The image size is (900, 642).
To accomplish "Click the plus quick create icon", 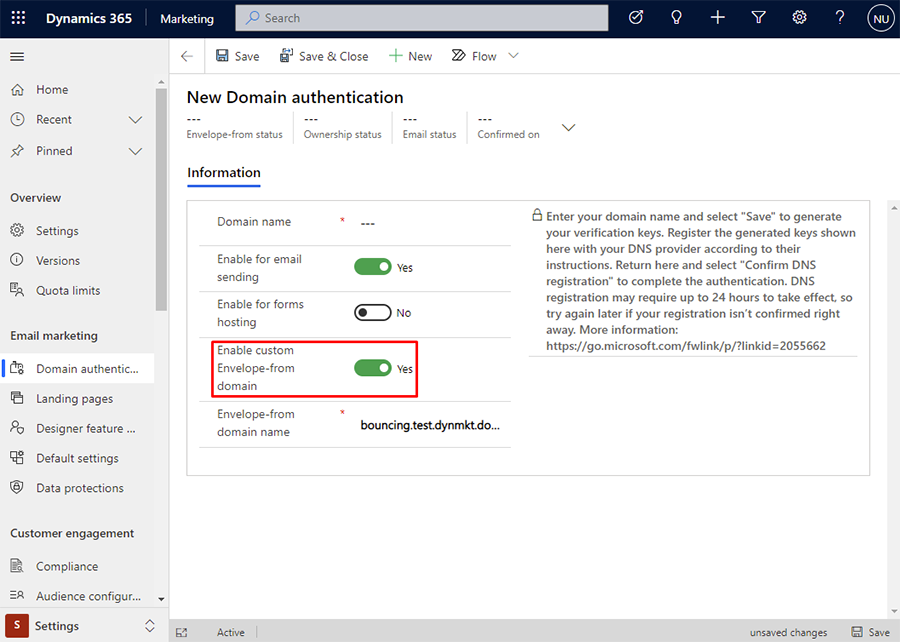I will coord(717,18).
